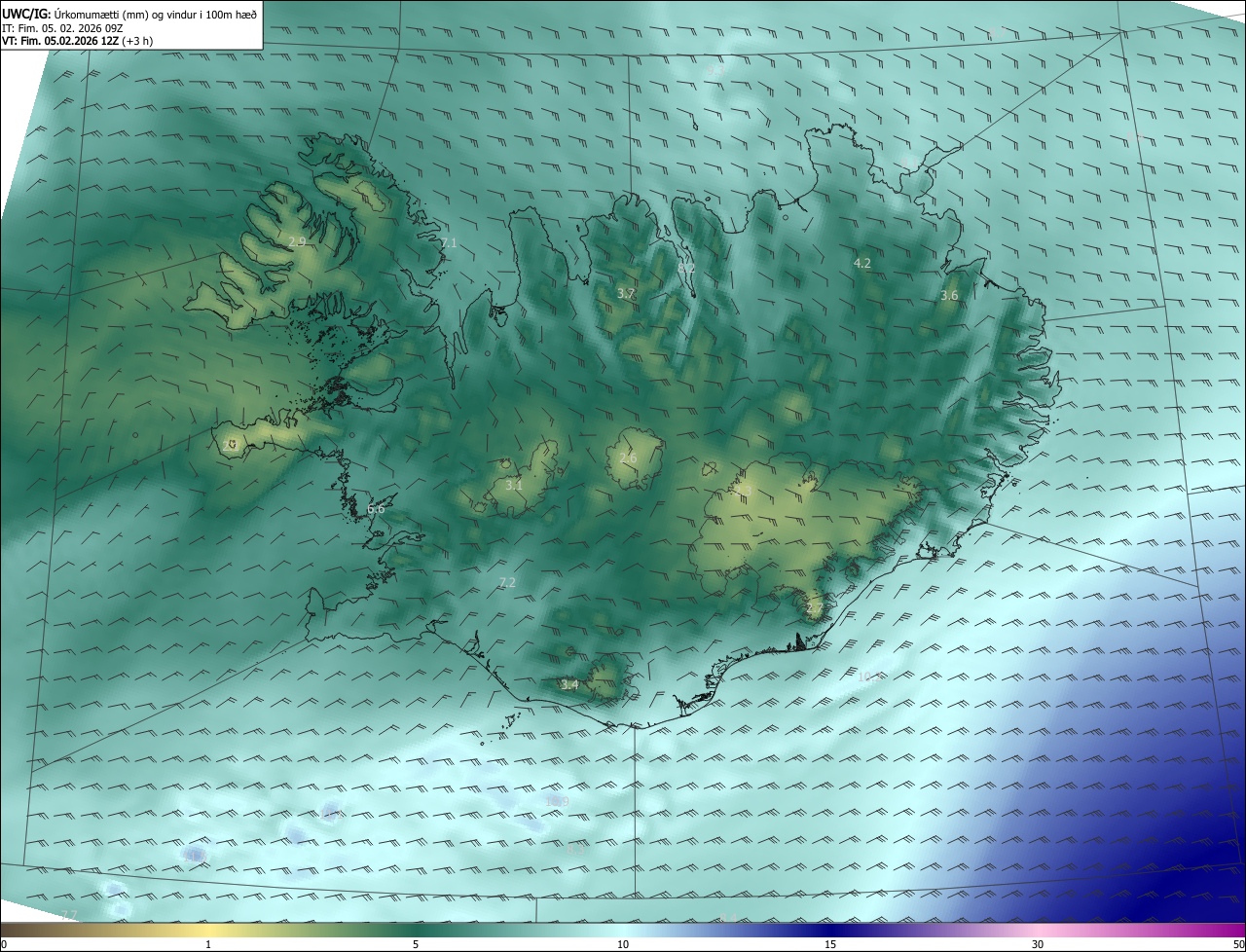Click the 50 tick on the colorbar
Screen dimensions: 1246x952
[1238, 944]
